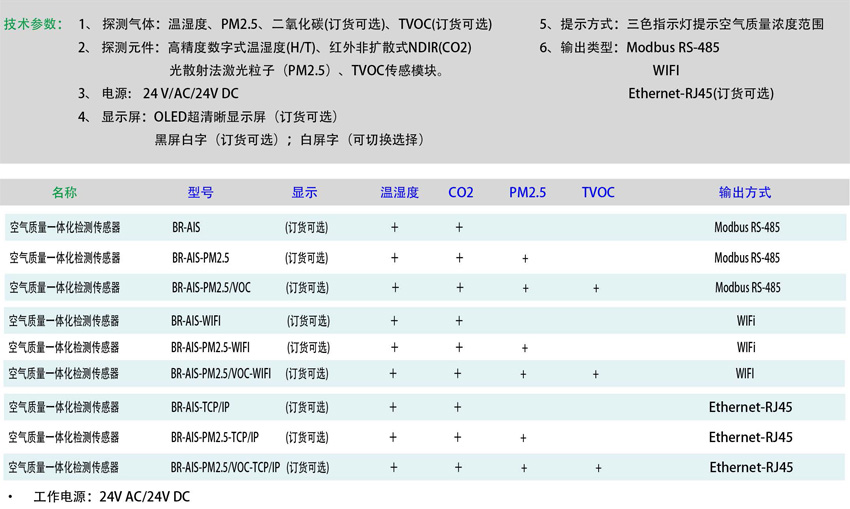Image resolution: width=850 pixels, height=509 pixels.
Task: Click the 工作电源 24V AC/24V DC note
Action: point(111,496)
